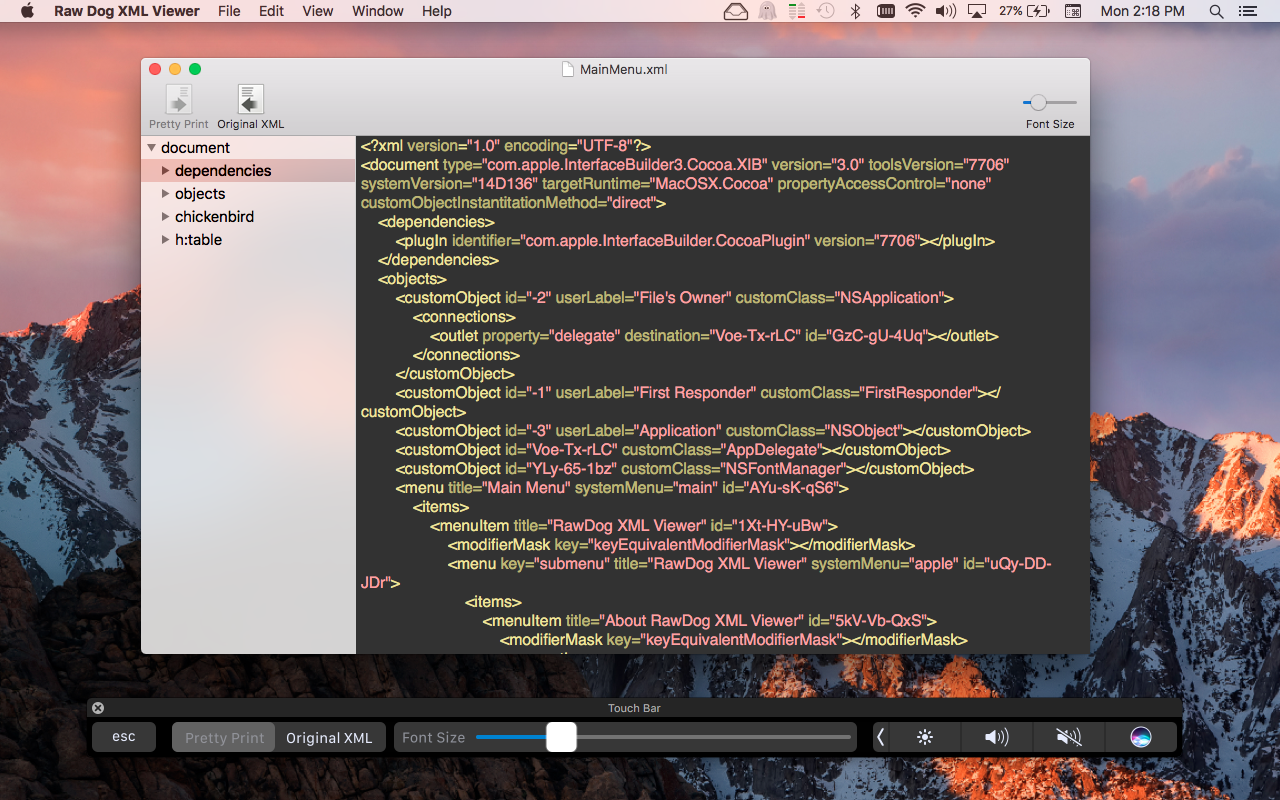The height and width of the screenshot is (800, 1280).
Task: Tap the volume icon in Touch Bar
Action: (x=996, y=737)
